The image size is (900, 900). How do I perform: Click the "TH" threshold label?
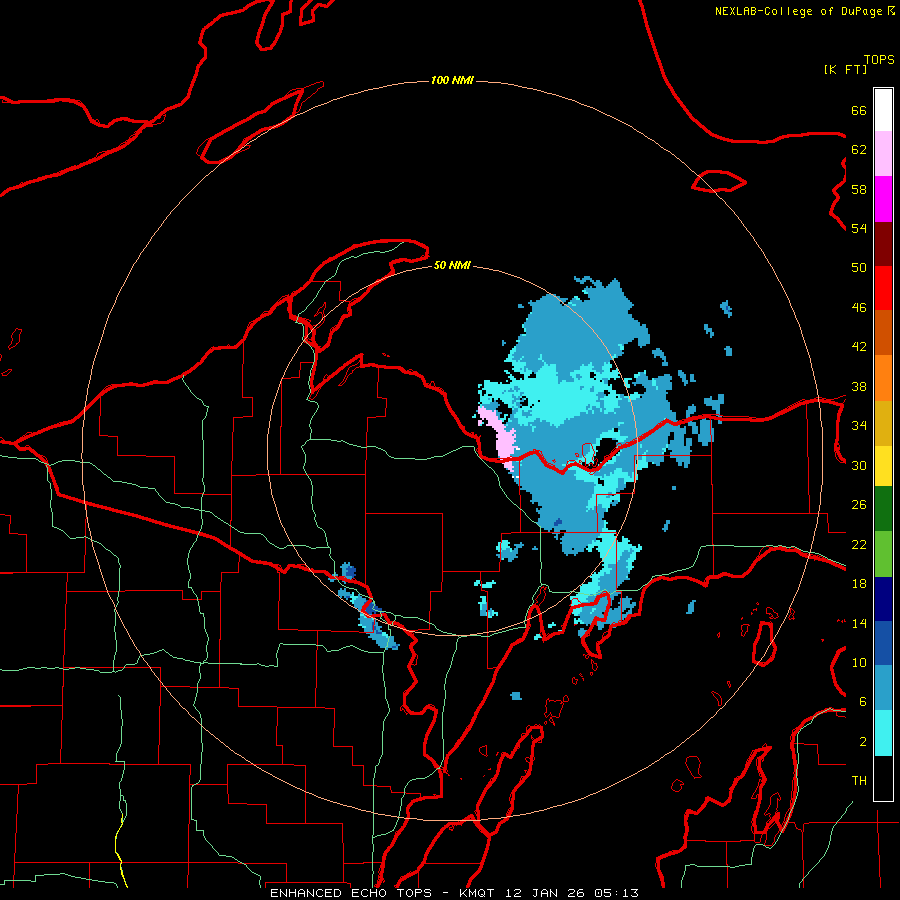tap(859, 781)
